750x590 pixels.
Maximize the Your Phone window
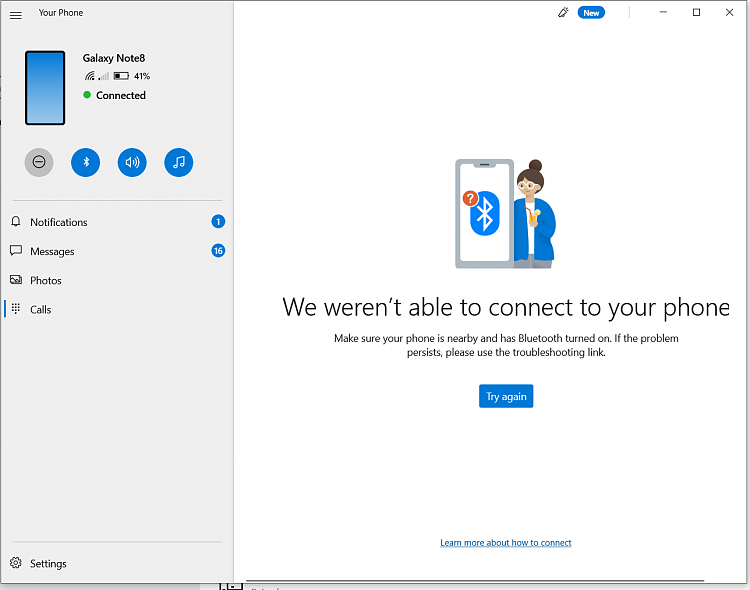click(x=696, y=12)
